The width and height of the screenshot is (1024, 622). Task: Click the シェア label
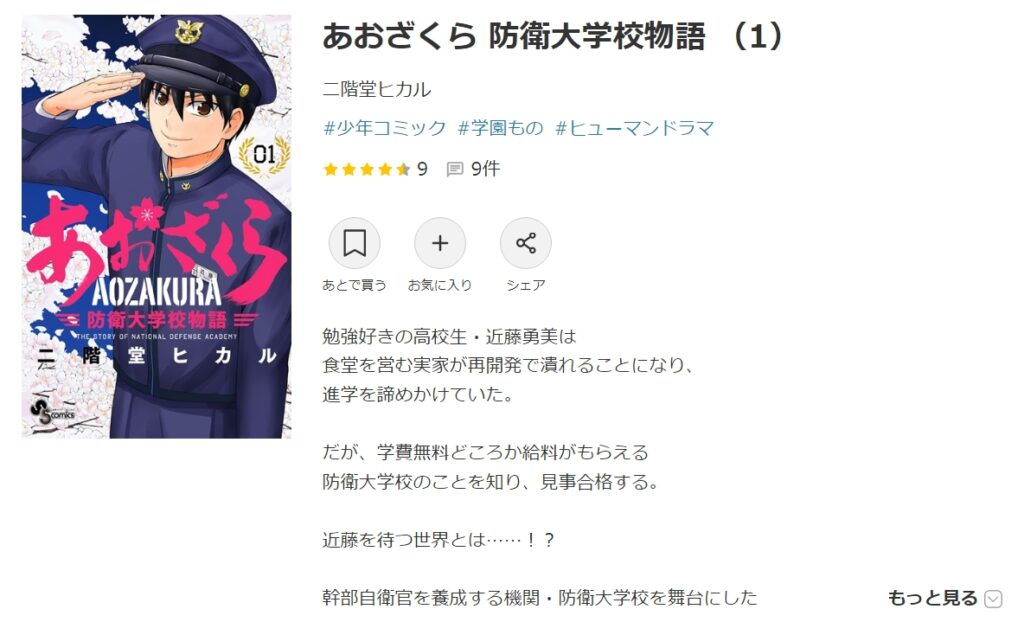point(526,286)
